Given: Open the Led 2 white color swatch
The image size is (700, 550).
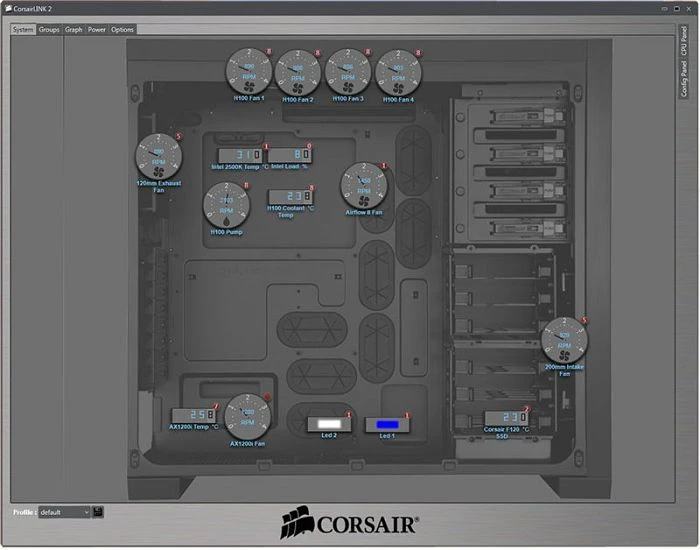Looking at the screenshot, I should 329,424.
